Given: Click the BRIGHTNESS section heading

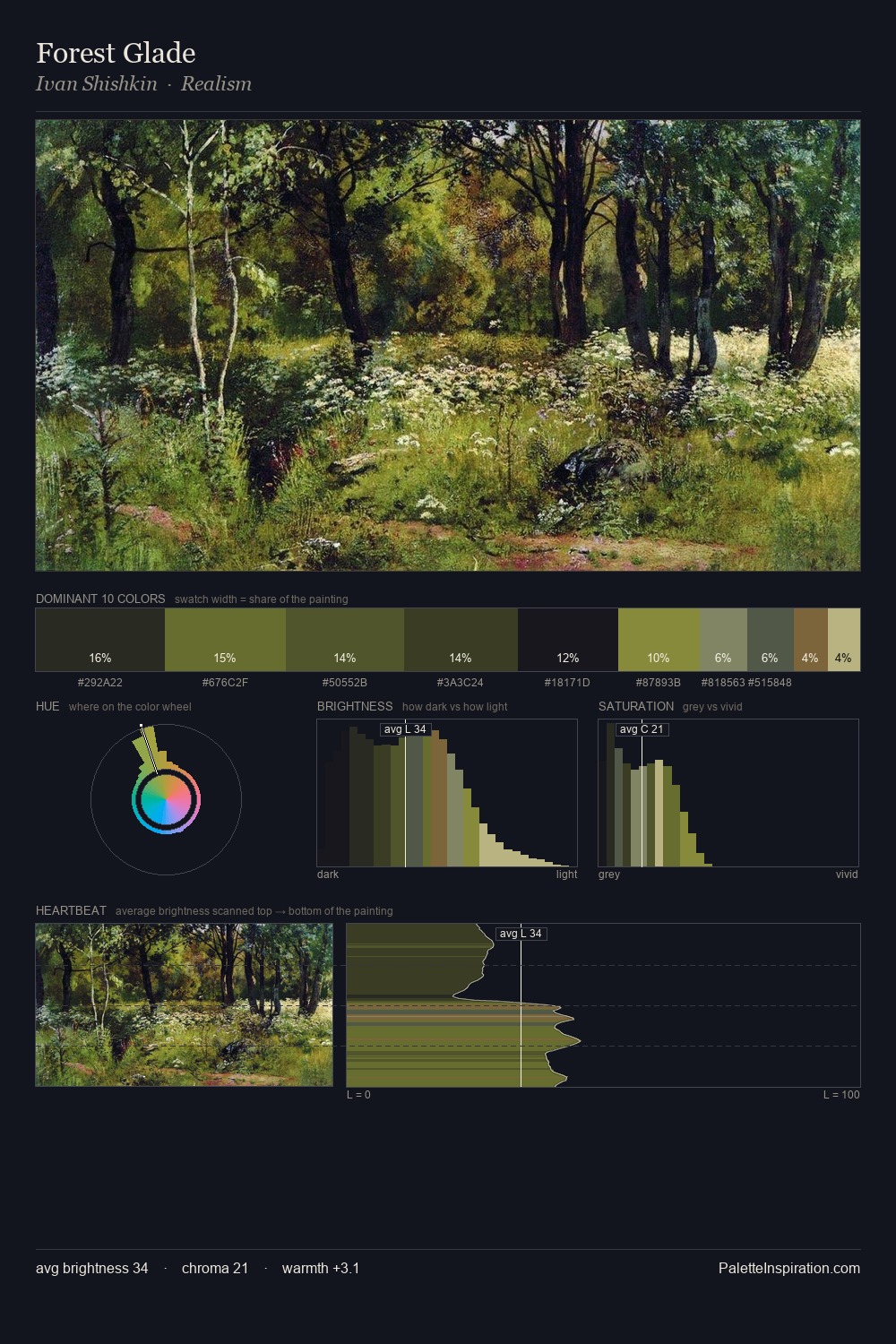Looking at the screenshot, I should pos(355,706).
